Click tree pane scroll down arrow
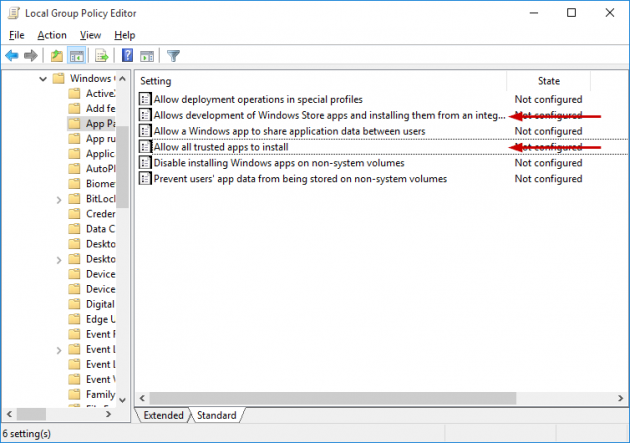The width and height of the screenshot is (630, 443). [123, 400]
